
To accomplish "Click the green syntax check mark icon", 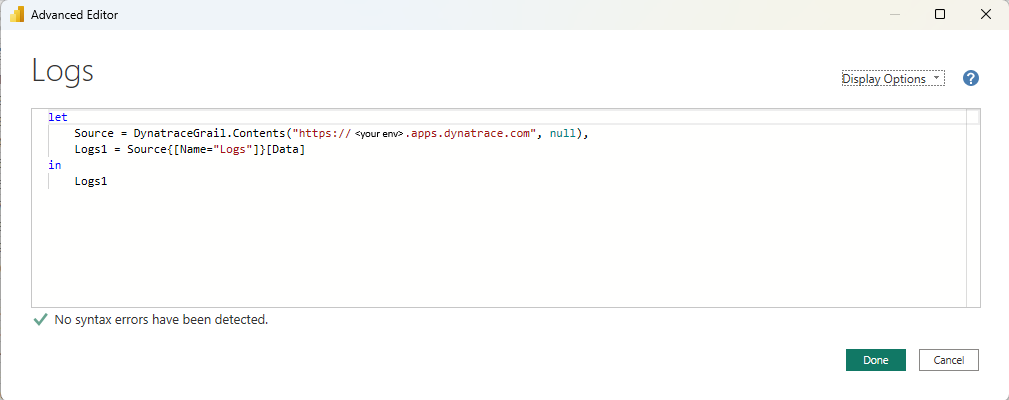I will pos(40,319).
